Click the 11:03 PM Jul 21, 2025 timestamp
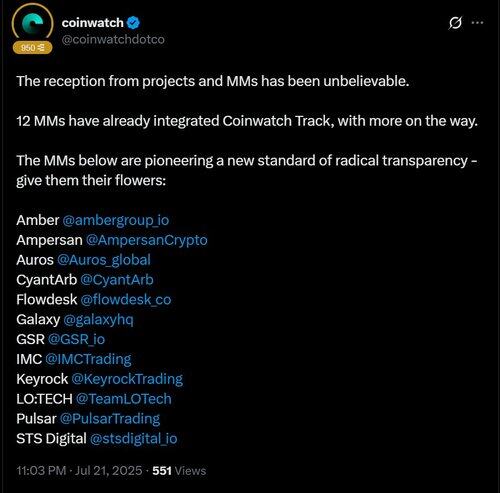This screenshot has height=493, width=500. tap(79, 471)
